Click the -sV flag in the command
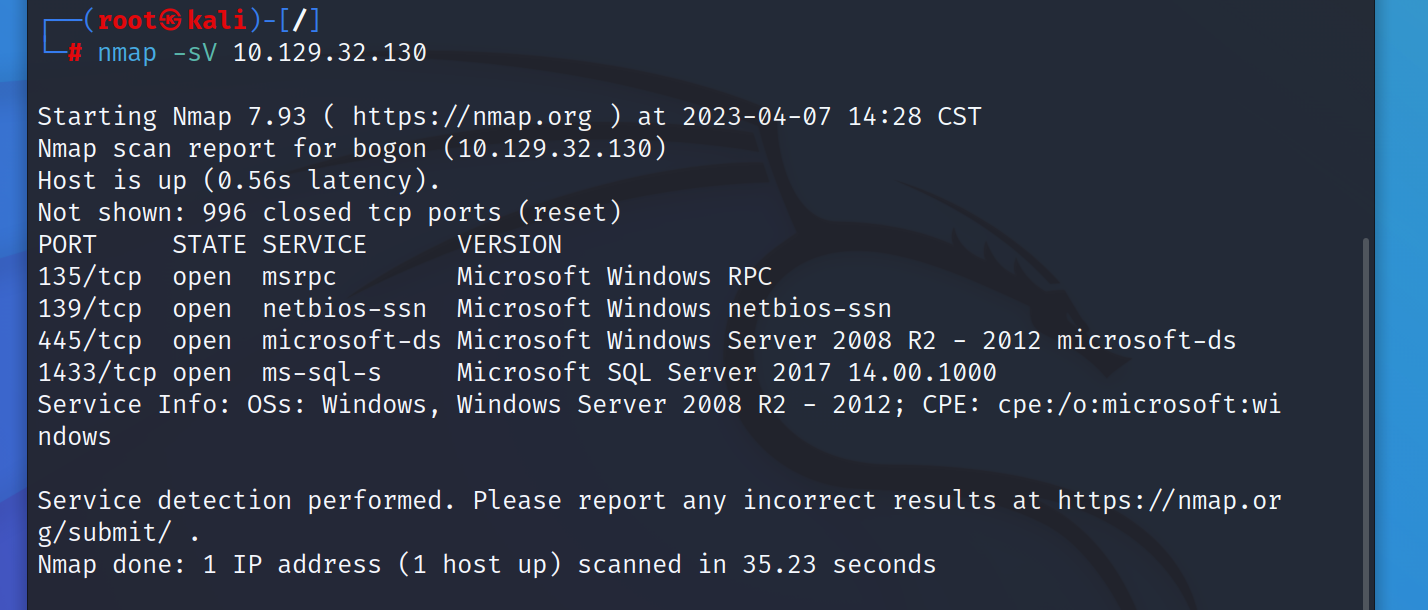The width and height of the screenshot is (1428, 610). (194, 53)
